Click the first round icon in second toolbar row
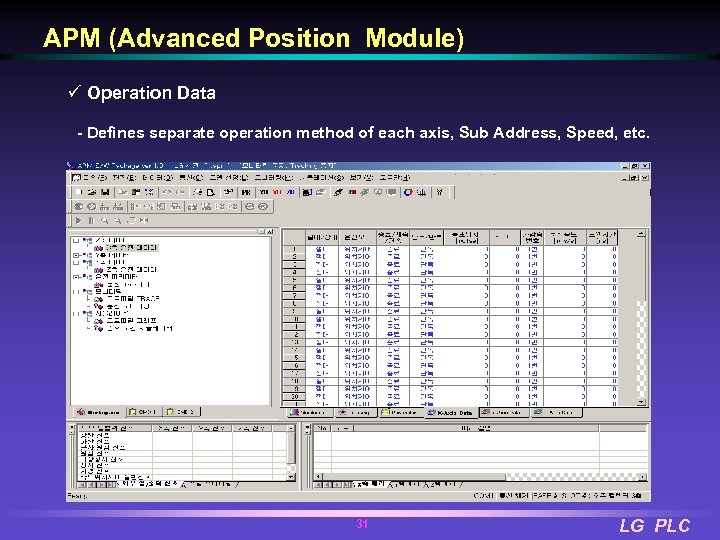Image resolution: width=720 pixels, height=540 pixels. [78, 207]
